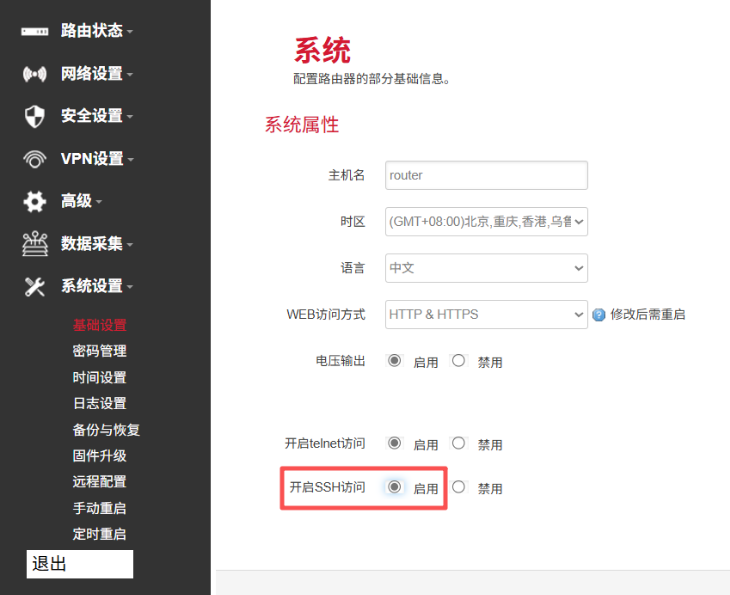Screen dimensions: 730x595
Task: Click the 系统 page title
Action: tap(322, 50)
